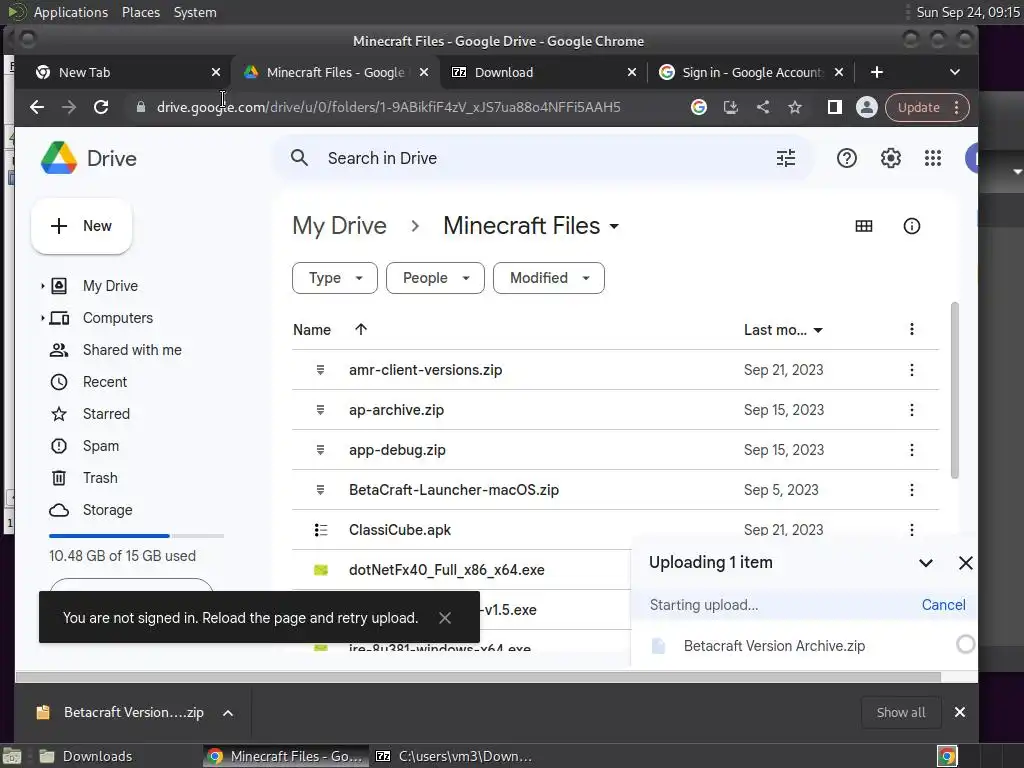1024x768 pixels.
Task: Open the Drive help question mark icon
Action: [846, 158]
